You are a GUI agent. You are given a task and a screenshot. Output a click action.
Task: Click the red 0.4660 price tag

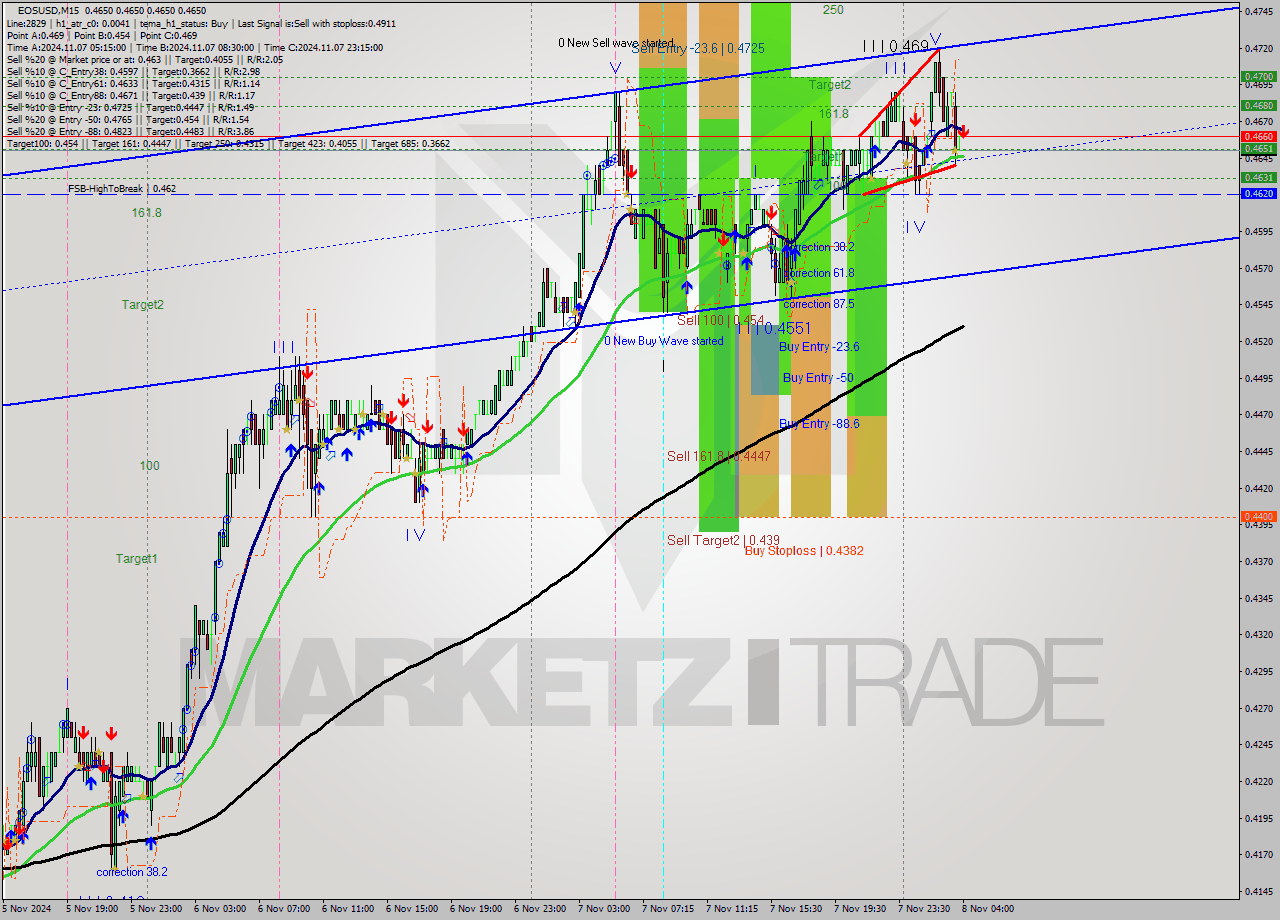1258,136
